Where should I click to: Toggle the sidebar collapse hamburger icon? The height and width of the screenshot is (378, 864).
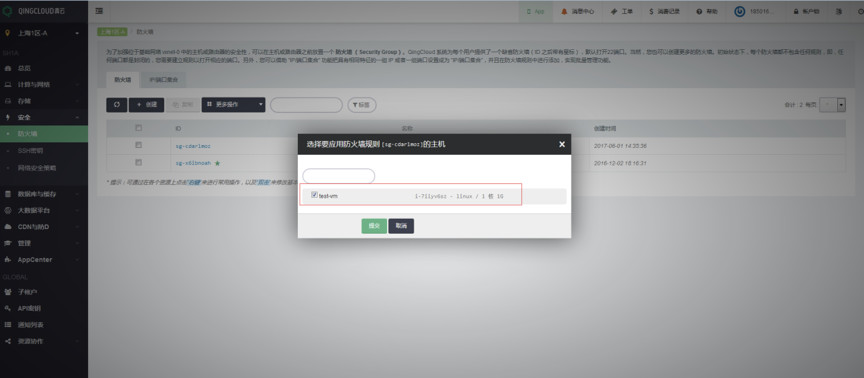pos(99,11)
